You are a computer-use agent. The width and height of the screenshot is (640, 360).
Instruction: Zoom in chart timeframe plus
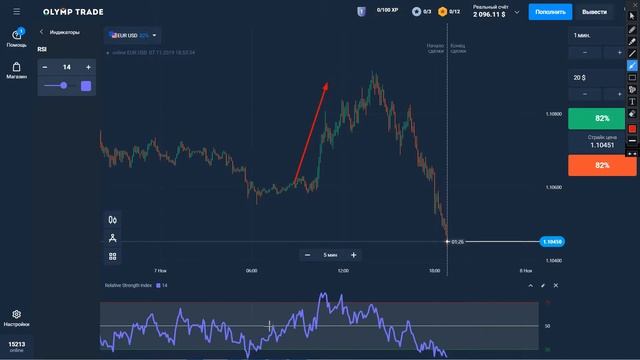pos(353,255)
